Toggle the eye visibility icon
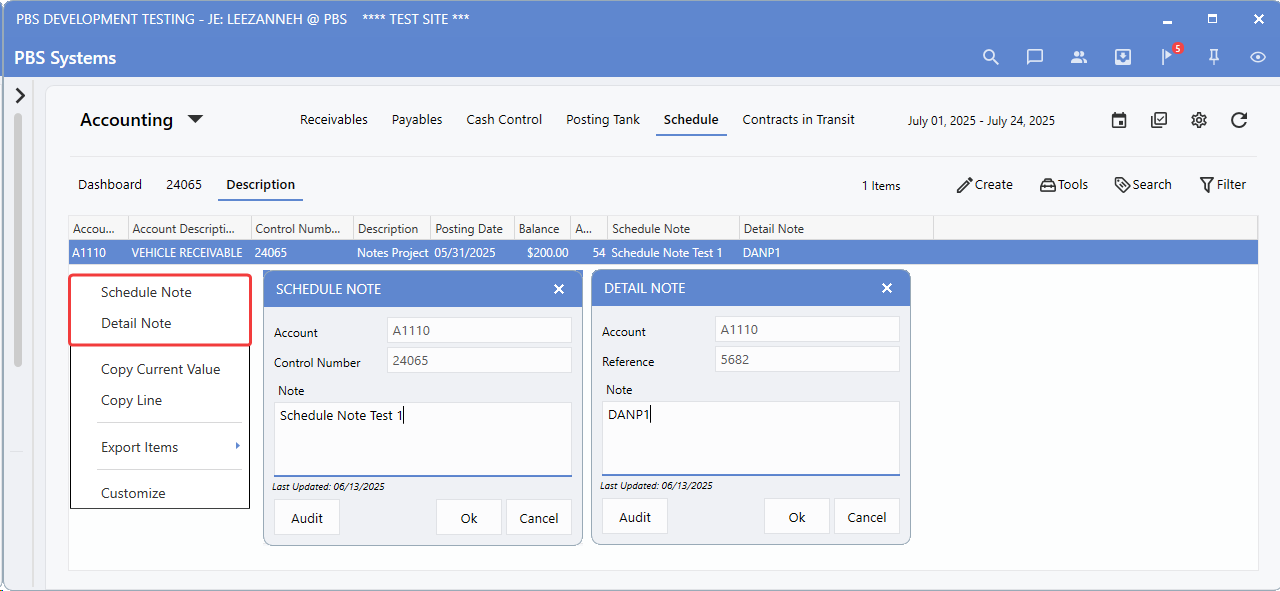 pos(1258,58)
